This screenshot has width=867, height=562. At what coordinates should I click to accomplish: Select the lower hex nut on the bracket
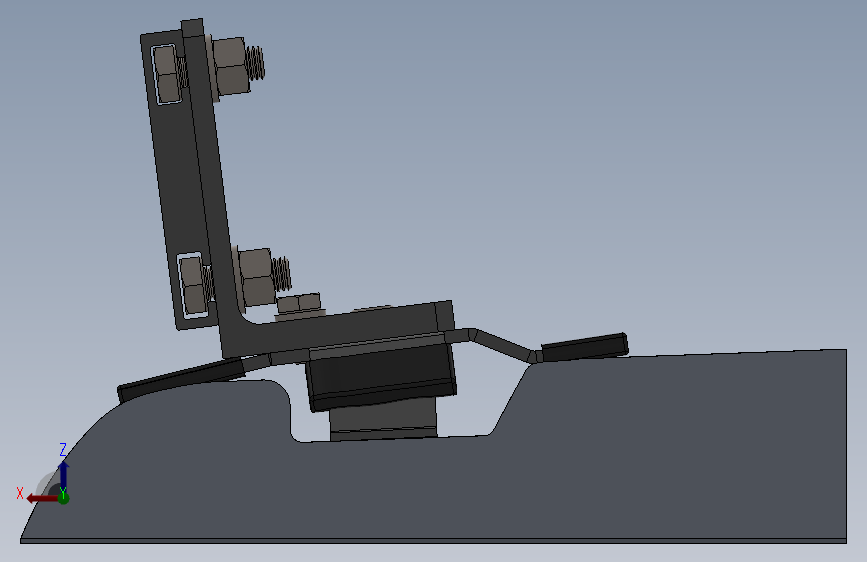coord(256,277)
